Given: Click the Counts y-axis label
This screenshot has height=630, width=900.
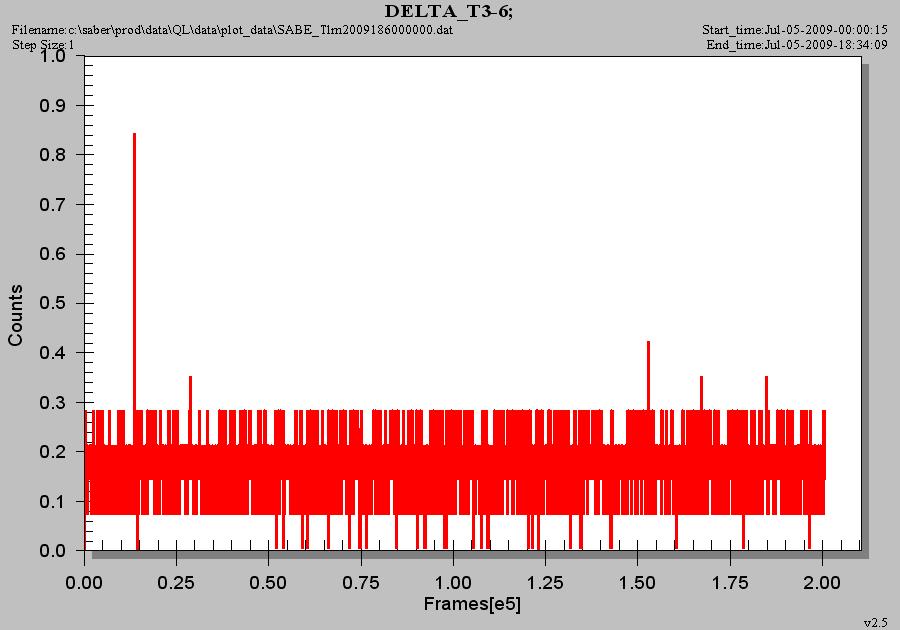Looking at the screenshot, I should [15, 315].
